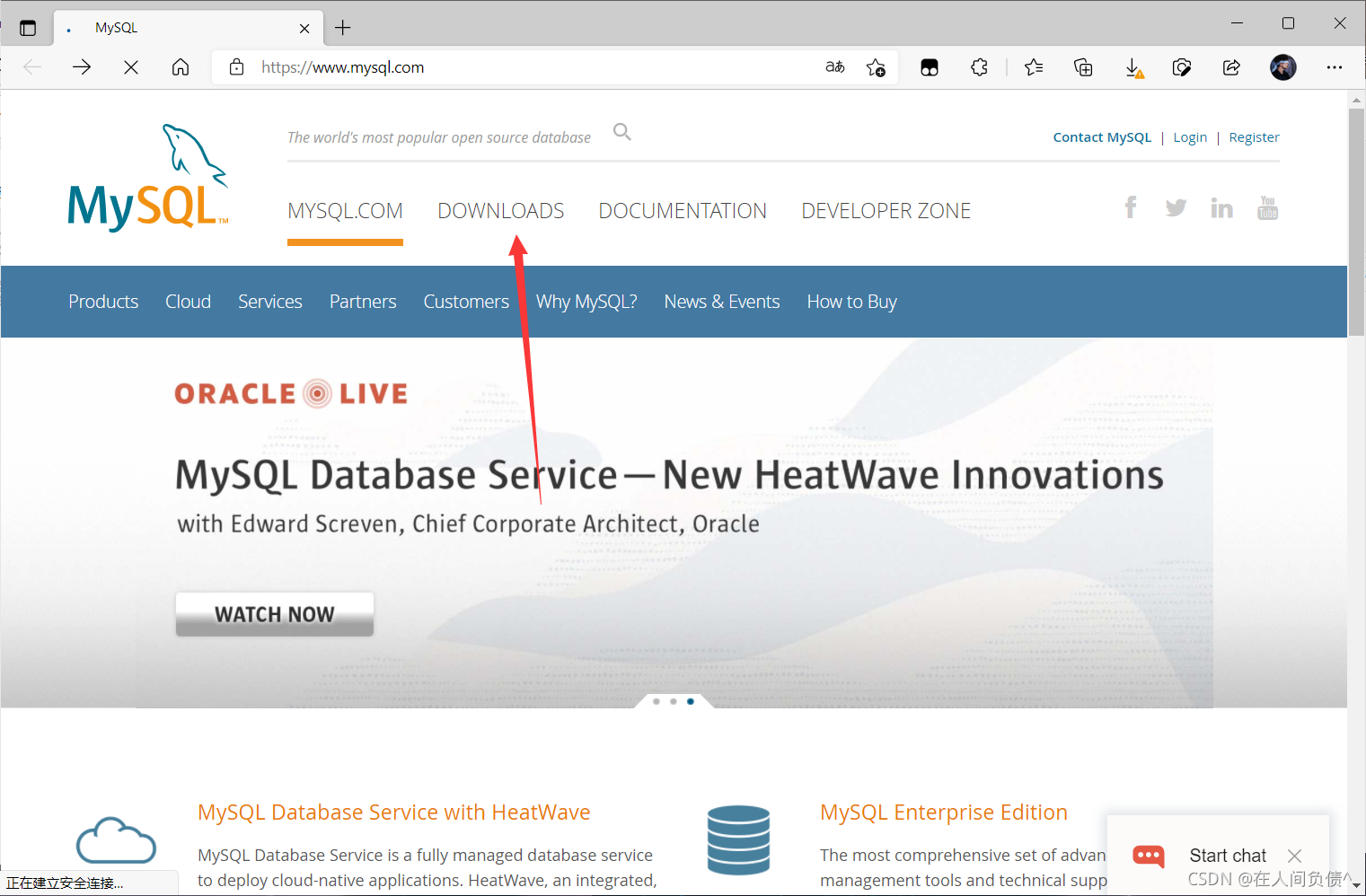1366x896 pixels.
Task: Open the Customers menu item
Action: [x=466, y=302]
